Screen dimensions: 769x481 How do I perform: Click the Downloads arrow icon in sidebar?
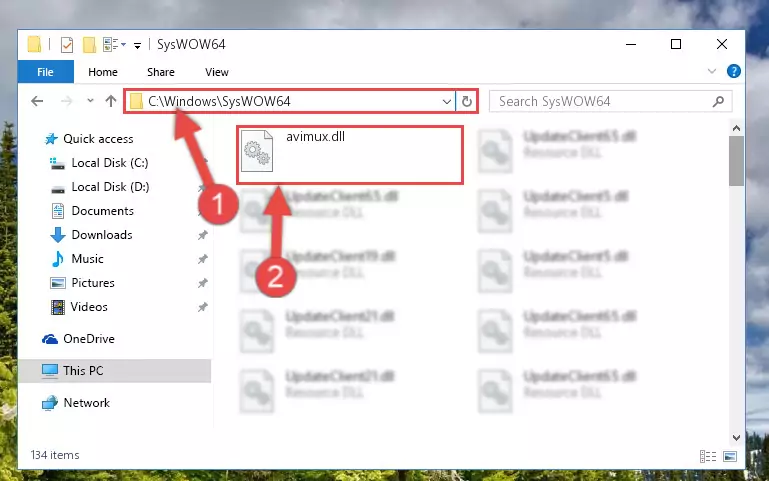pyautogui.click(x=58, y=235)
